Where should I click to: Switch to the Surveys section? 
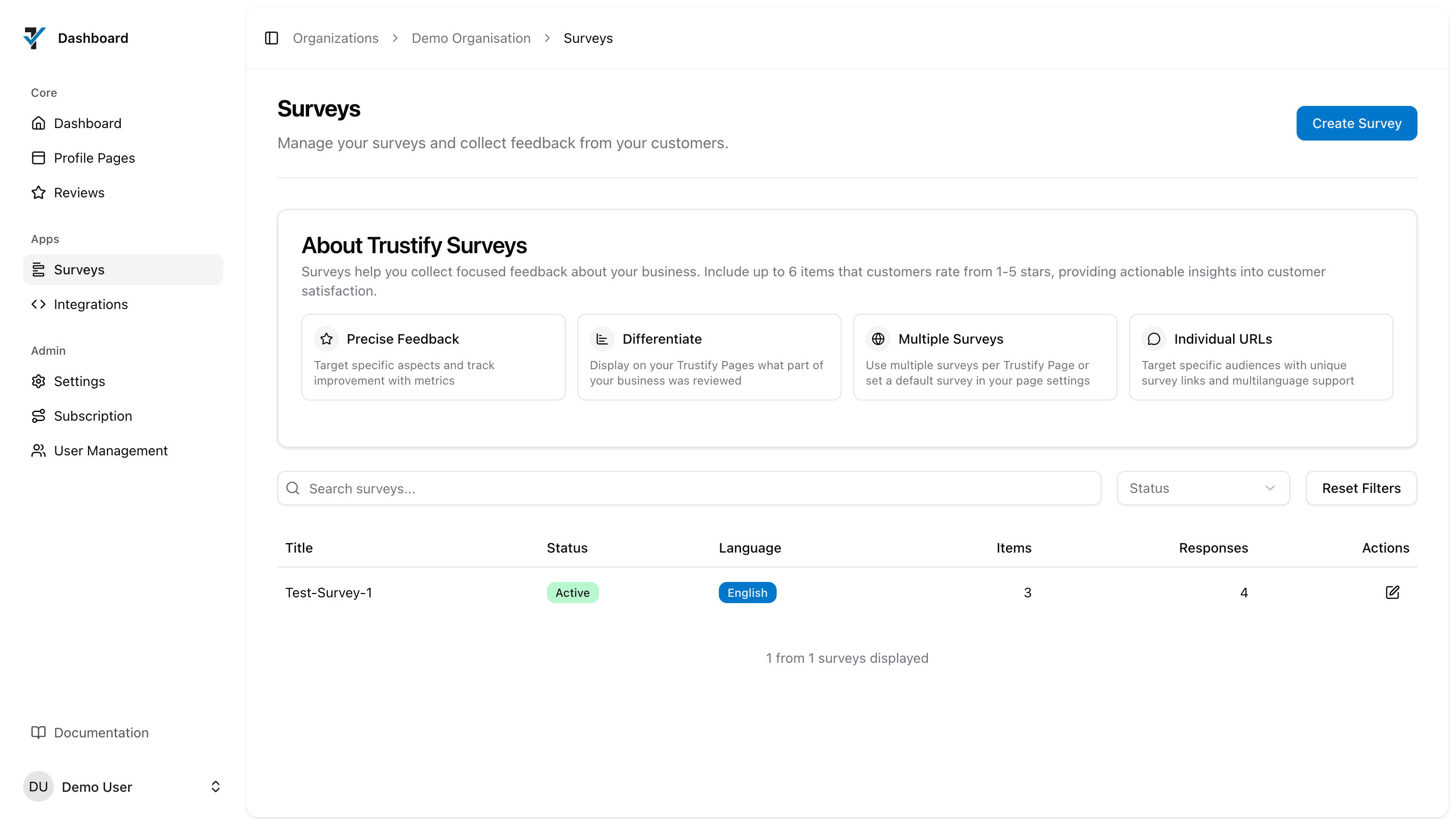click(x=80, y=269)
